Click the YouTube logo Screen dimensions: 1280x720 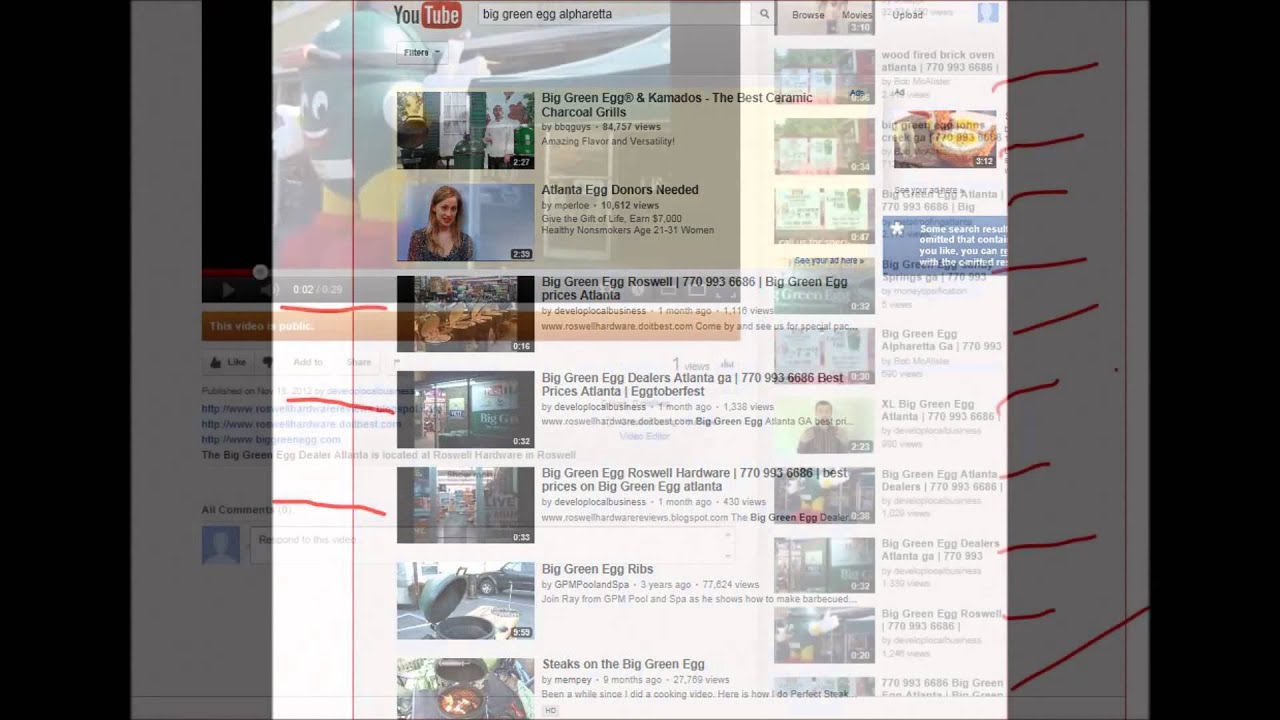(427, 14)
